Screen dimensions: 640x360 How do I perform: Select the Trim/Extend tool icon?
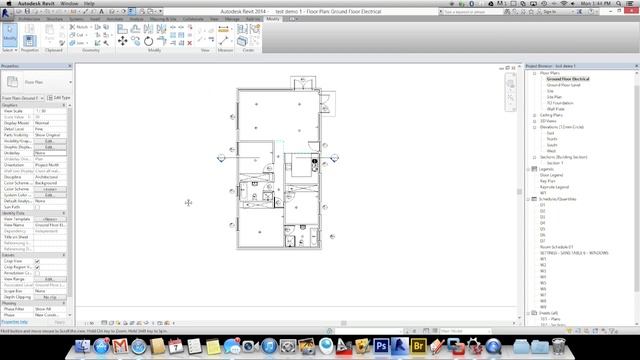[162, 41]
